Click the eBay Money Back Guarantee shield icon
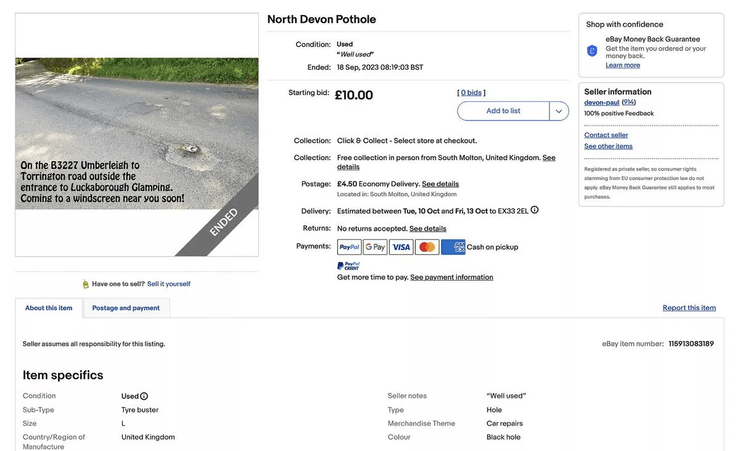The width and height of the screenshot is (740, 451). (592, 51)
